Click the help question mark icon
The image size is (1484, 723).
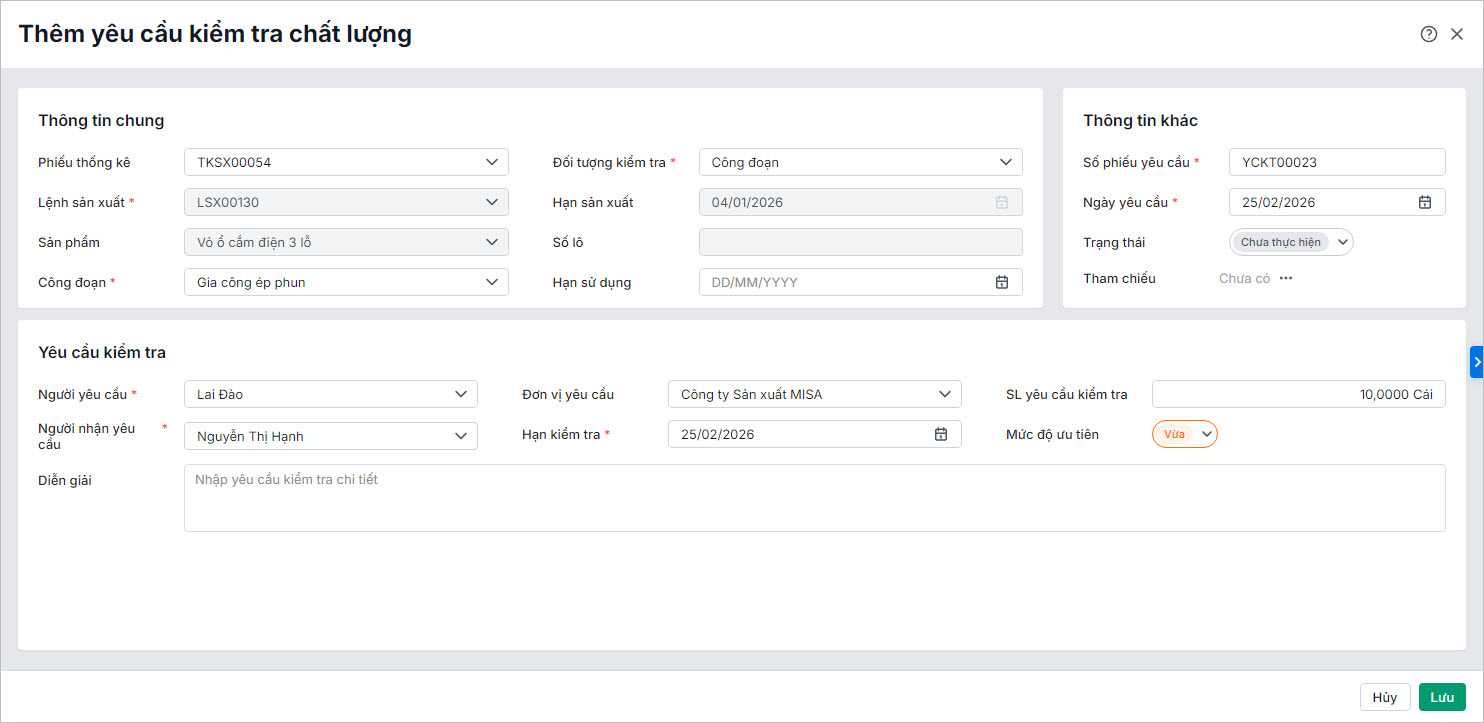(x=1428, y=34)
